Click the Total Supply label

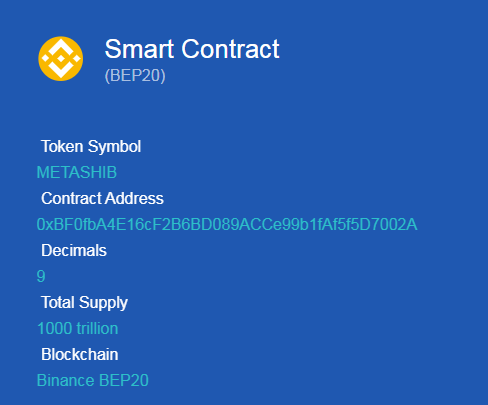pyautogui.click(x=84, y=303)
